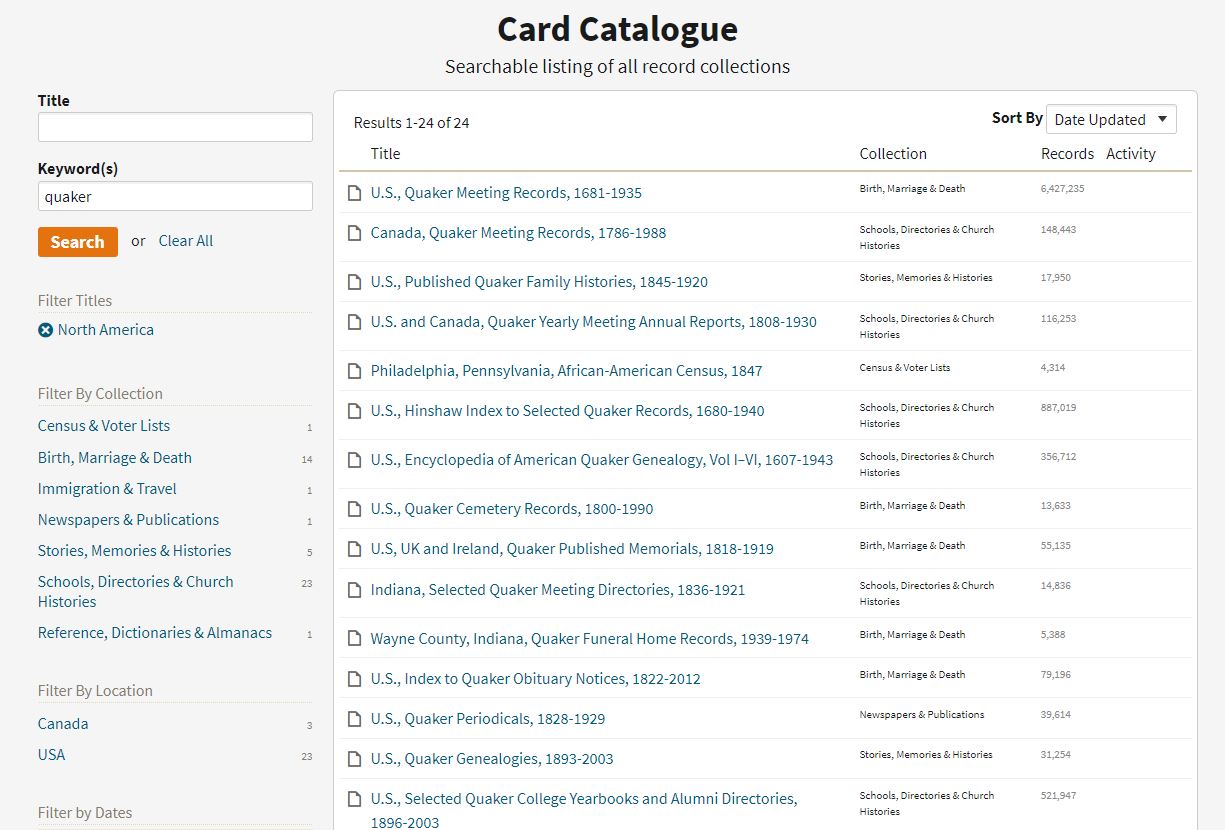1225x830 pixels.
Task: Click document icon beside Wayne County Funeral Home Records
Action: pyautogui.click(x=354, y=639)
